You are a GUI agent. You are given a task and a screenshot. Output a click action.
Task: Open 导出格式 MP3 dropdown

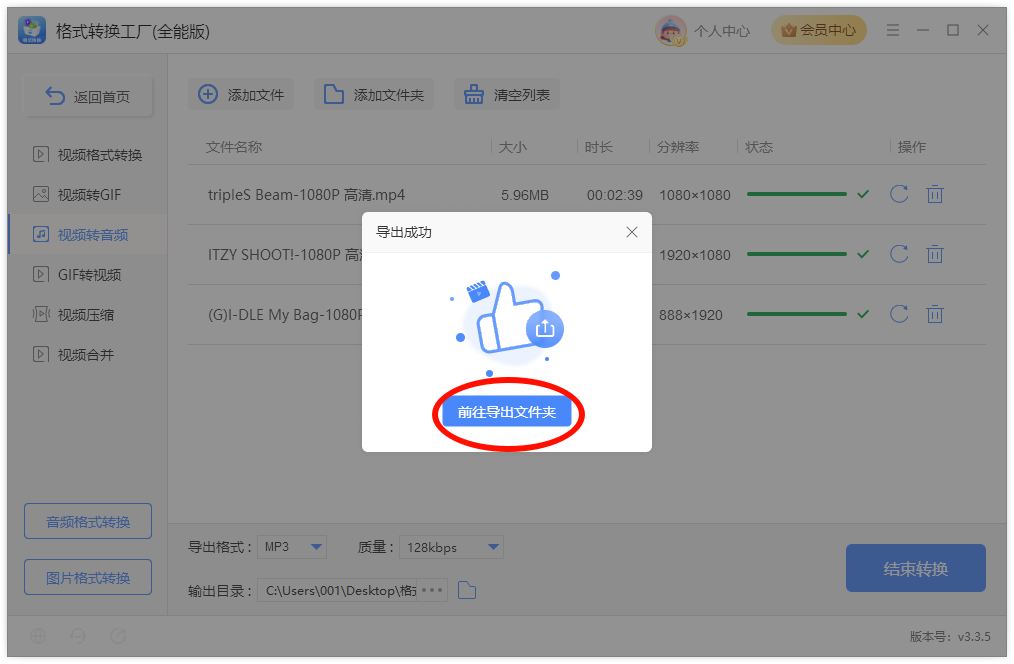pyautogui.click(x=292, y=547)
